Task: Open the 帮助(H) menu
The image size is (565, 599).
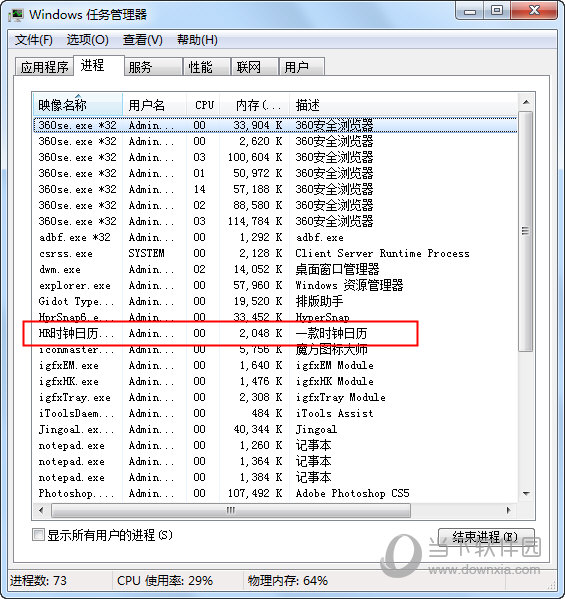Action: click(x=197, y=40)
